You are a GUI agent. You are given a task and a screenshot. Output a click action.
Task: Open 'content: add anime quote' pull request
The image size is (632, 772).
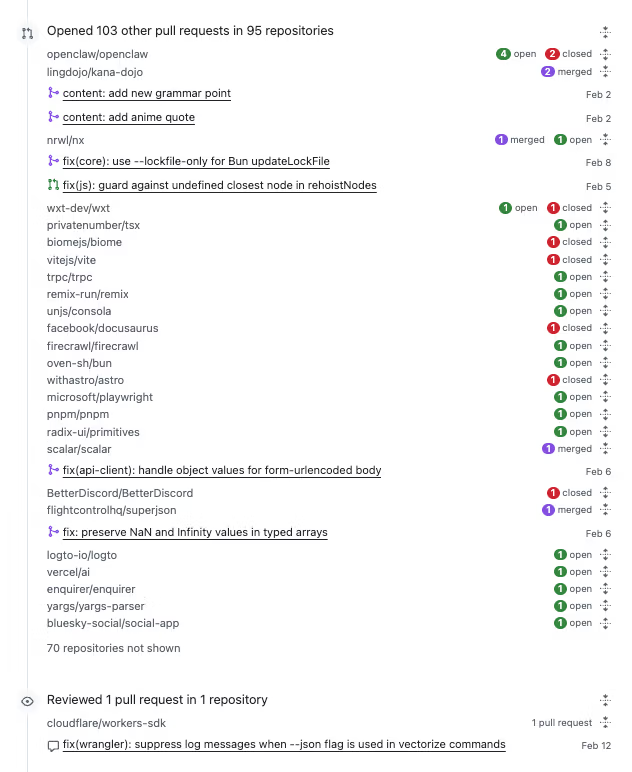coord(129,118)
